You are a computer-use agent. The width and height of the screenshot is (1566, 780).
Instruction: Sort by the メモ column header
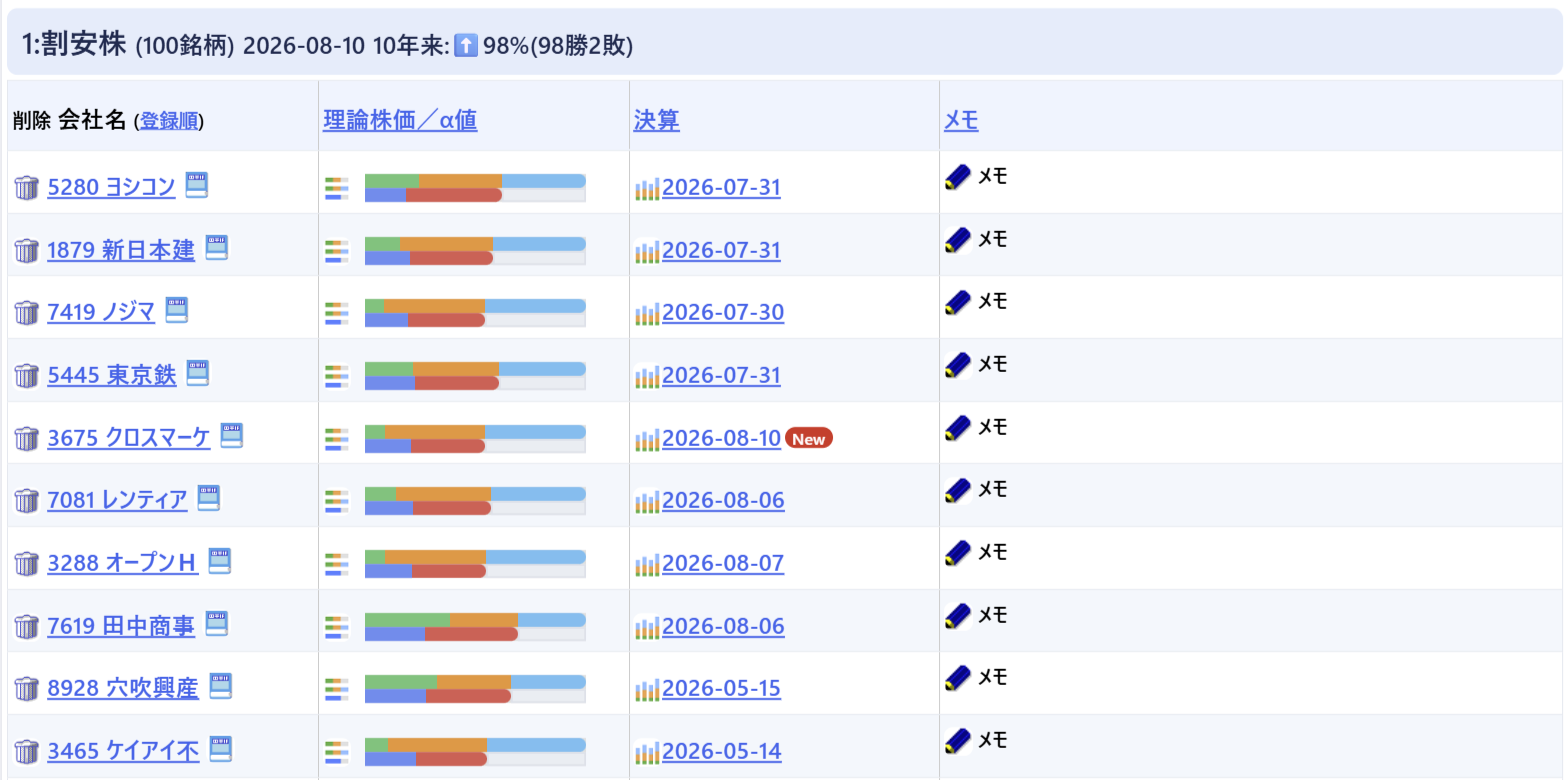961,121
